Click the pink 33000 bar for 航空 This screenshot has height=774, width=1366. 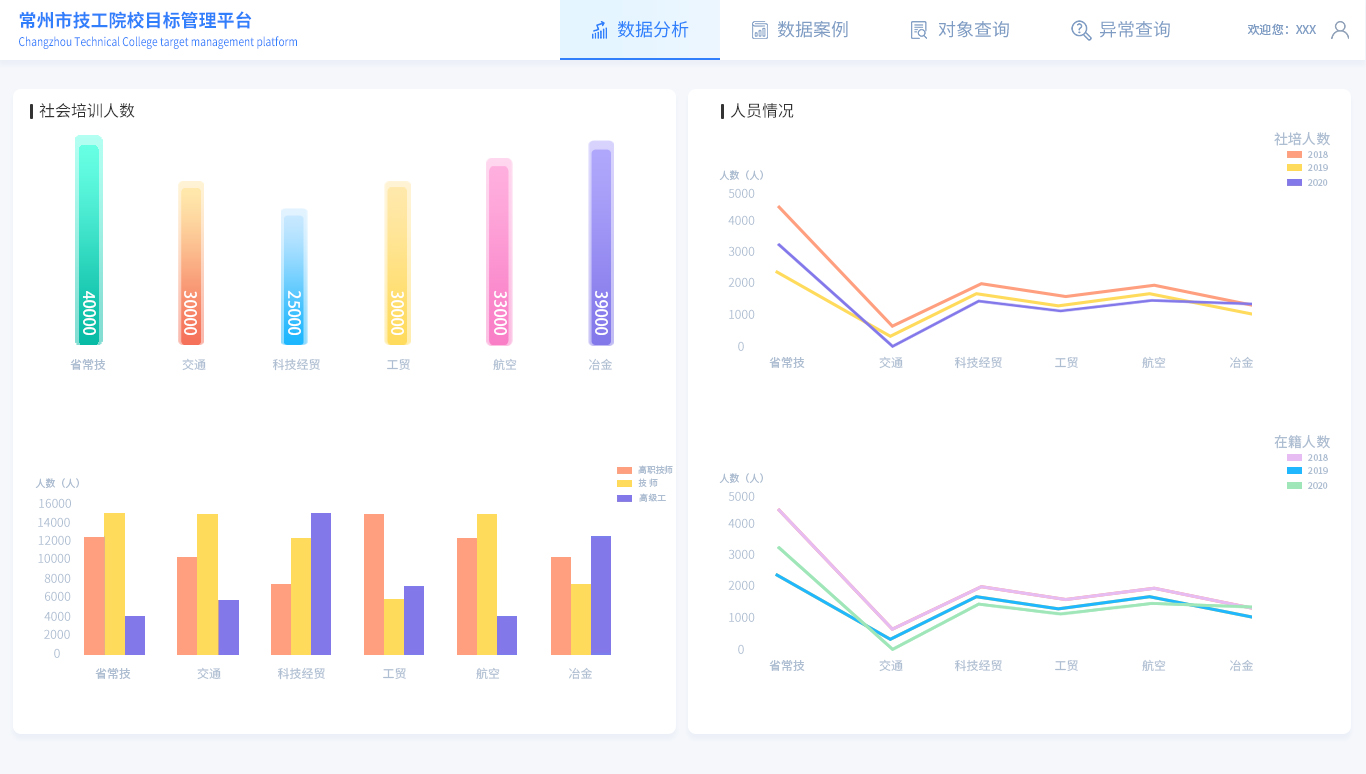[499, 255]
